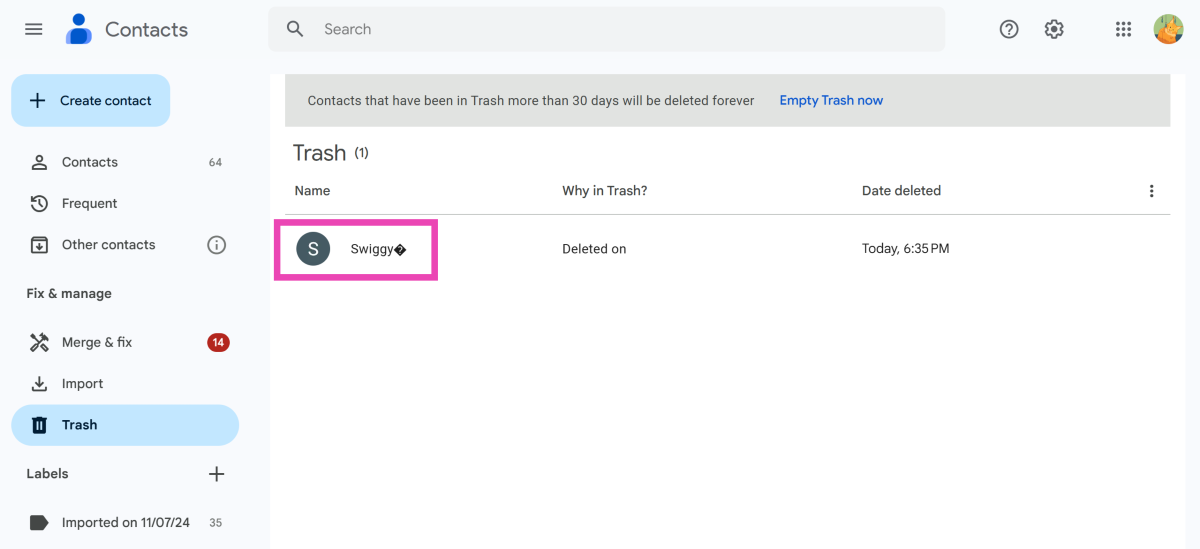
Task: Open the Imported on 11/07/24 label
Action: (123, 522)
